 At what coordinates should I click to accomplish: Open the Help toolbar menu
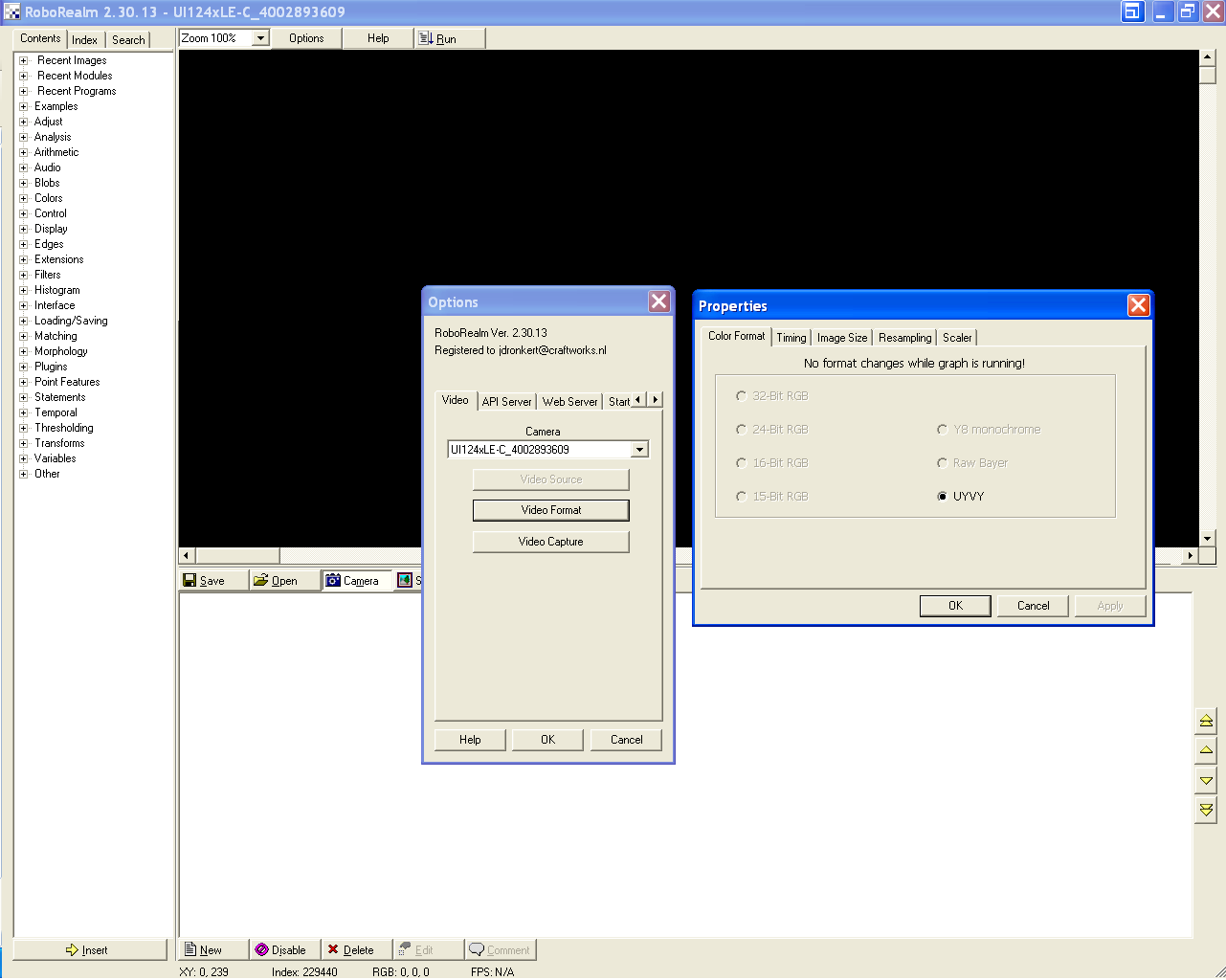(x=378, y=38)
